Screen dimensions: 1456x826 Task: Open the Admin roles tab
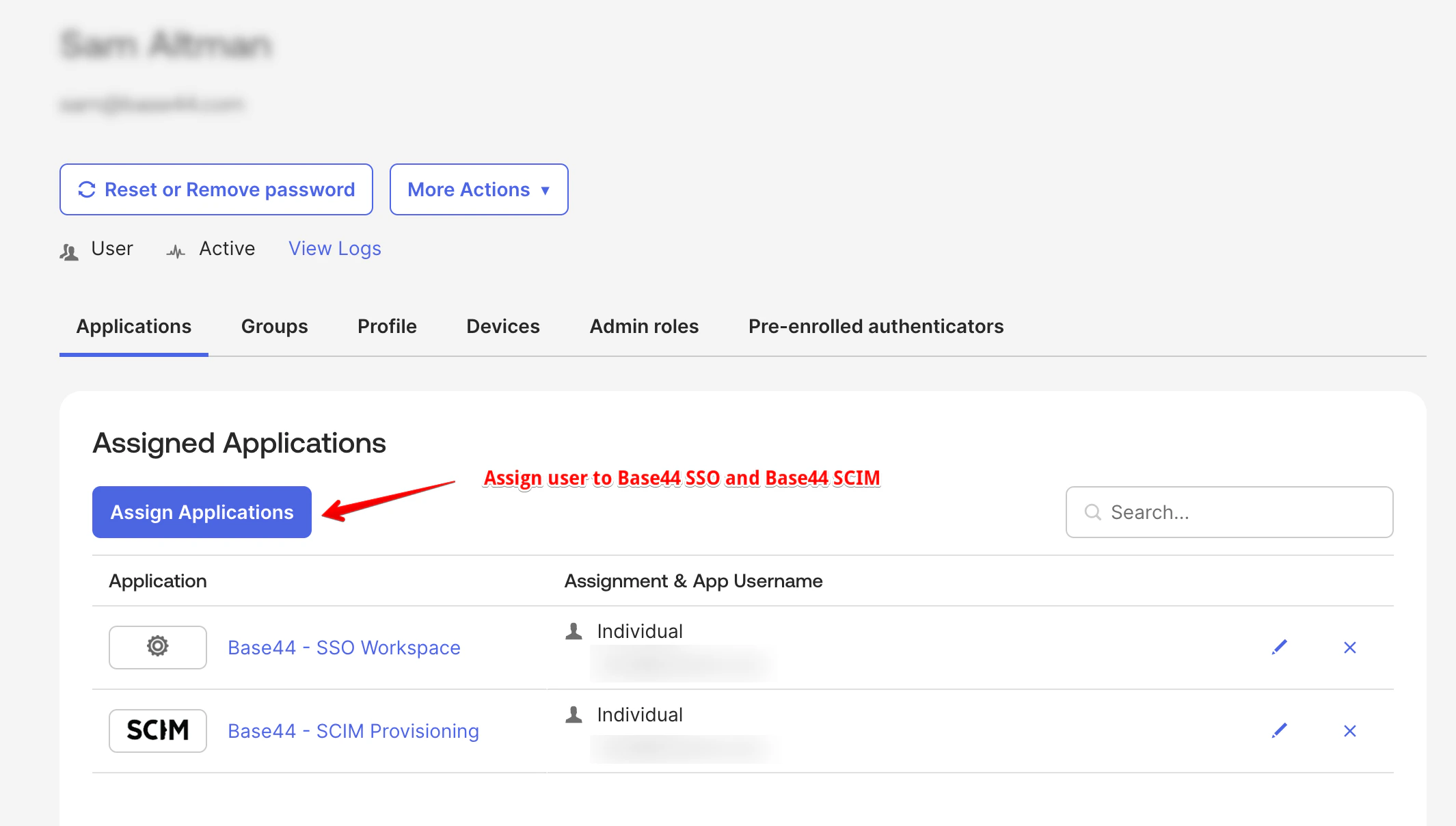click(x=644, y=326)
